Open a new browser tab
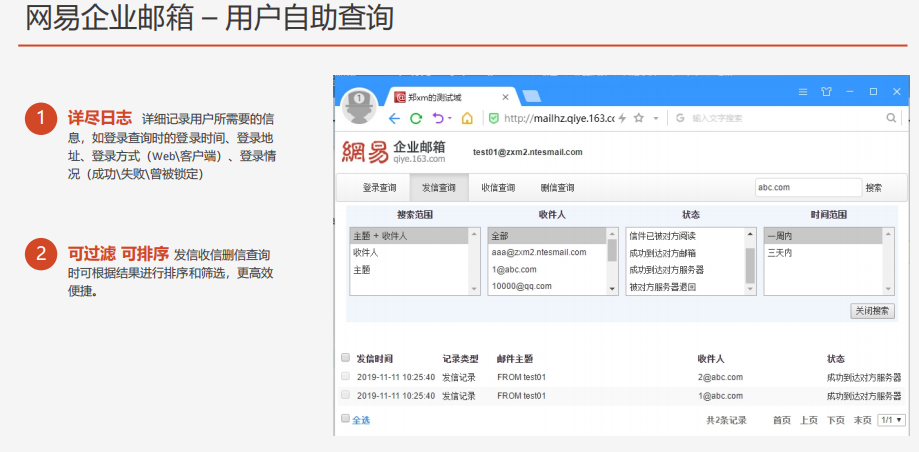This screenshot has height=452, width=919. tap(532, 97)
